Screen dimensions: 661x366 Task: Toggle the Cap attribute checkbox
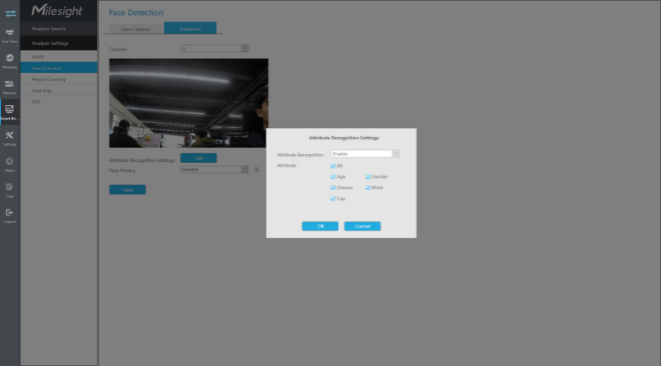pos(333,198)
